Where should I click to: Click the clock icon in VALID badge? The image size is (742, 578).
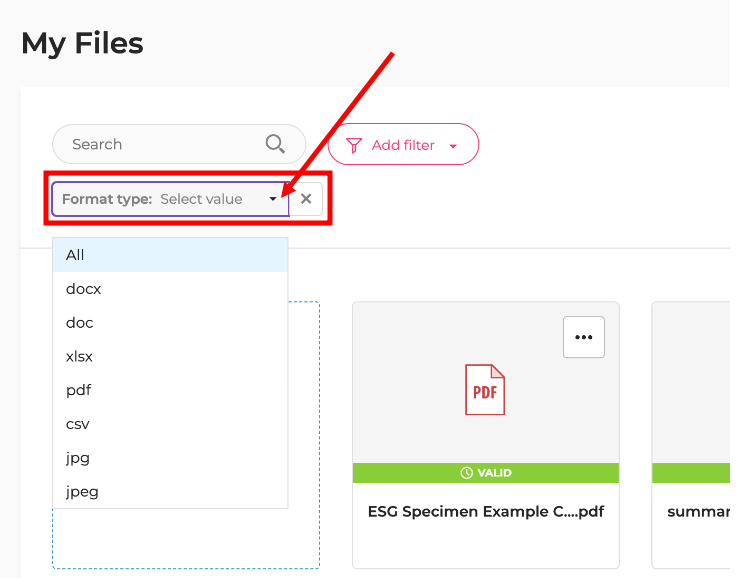click(466, 473)
